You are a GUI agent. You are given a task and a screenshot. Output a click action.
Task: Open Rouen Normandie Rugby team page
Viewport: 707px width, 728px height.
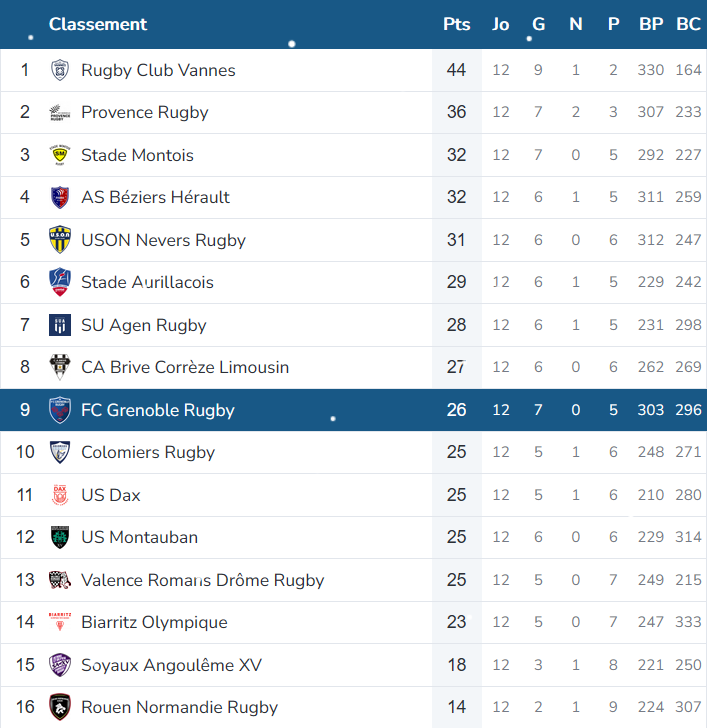point(179,707)
